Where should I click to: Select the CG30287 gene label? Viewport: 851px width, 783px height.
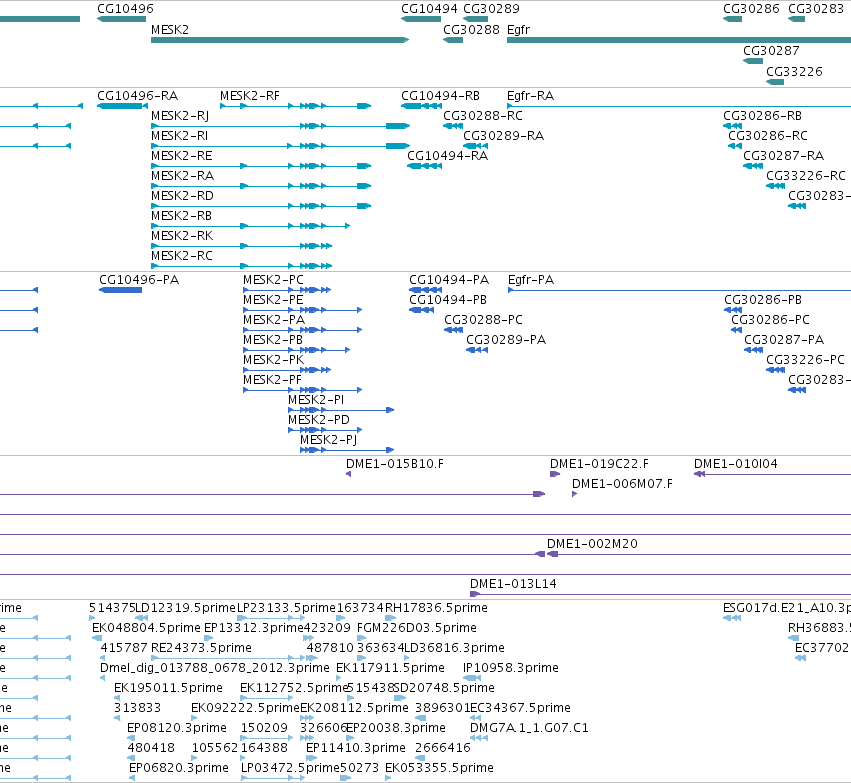tap(771, 51)
